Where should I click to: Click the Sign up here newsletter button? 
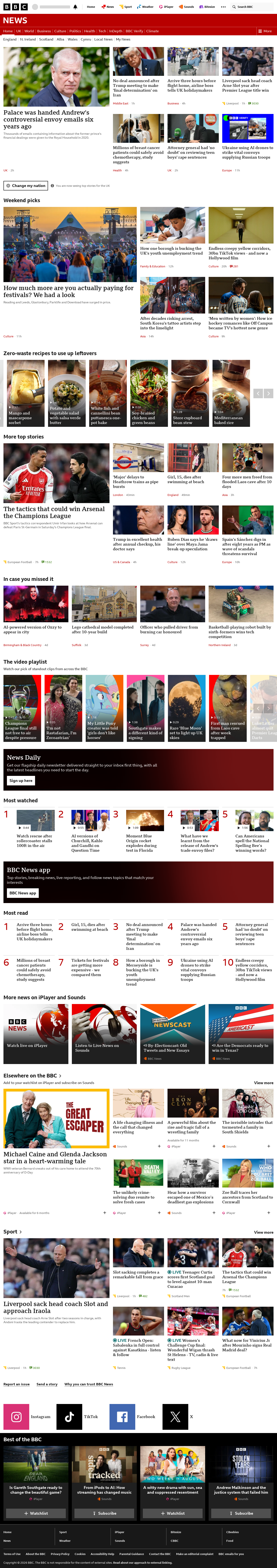pyautogui.click(x=21, y=780)
